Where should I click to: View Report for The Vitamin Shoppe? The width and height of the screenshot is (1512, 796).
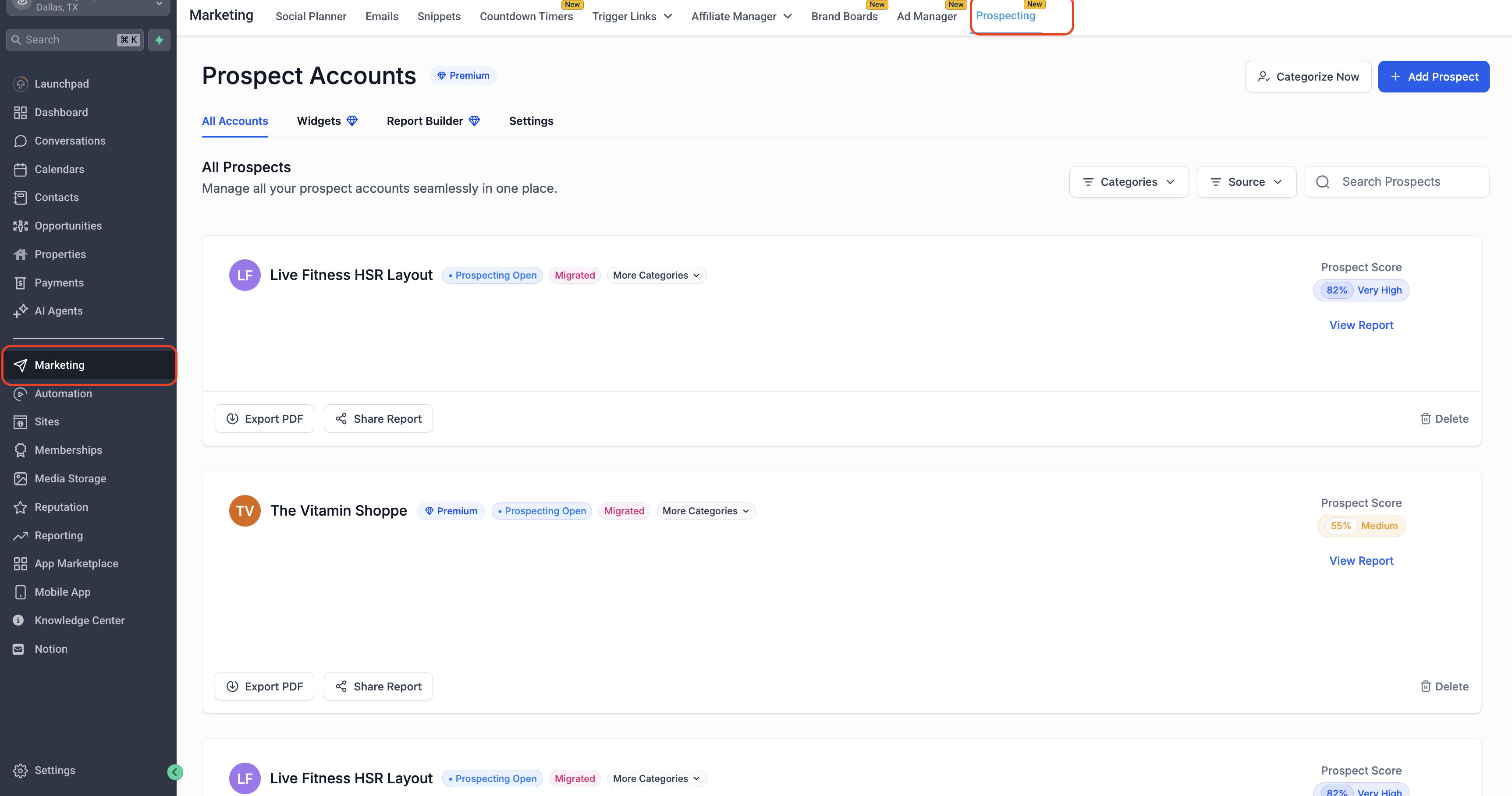point(1360,561)
